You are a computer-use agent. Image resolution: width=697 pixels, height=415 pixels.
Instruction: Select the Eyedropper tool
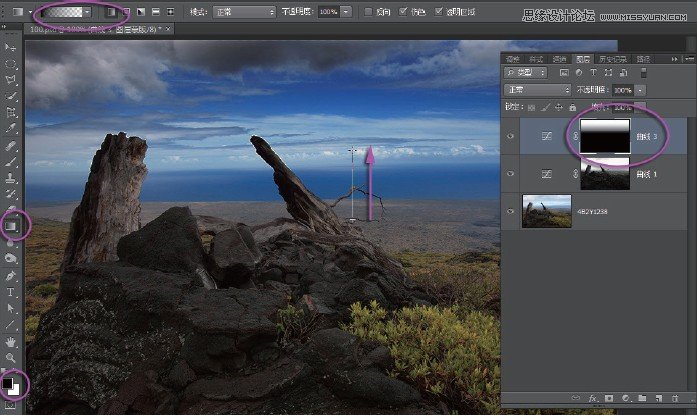click(10, 129)
